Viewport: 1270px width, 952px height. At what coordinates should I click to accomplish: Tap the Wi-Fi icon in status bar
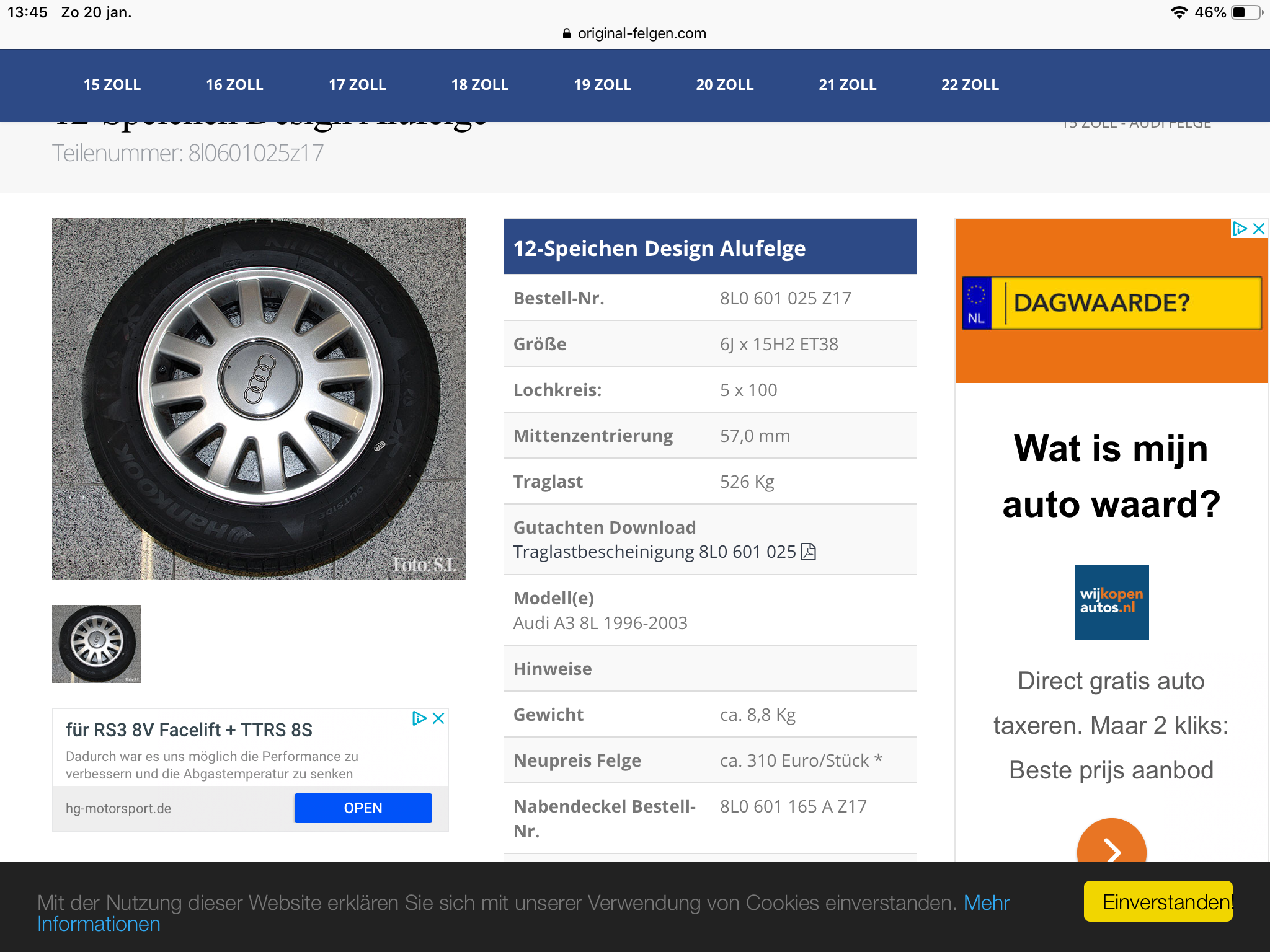pyautogui.click(x=1179, y=12)
